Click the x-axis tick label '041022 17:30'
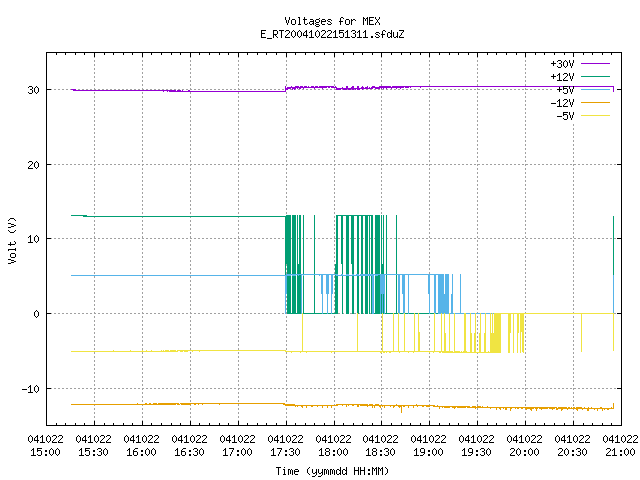Image resolution: width=640 pixels, height=480 pixels. click(x=286, y=446)
